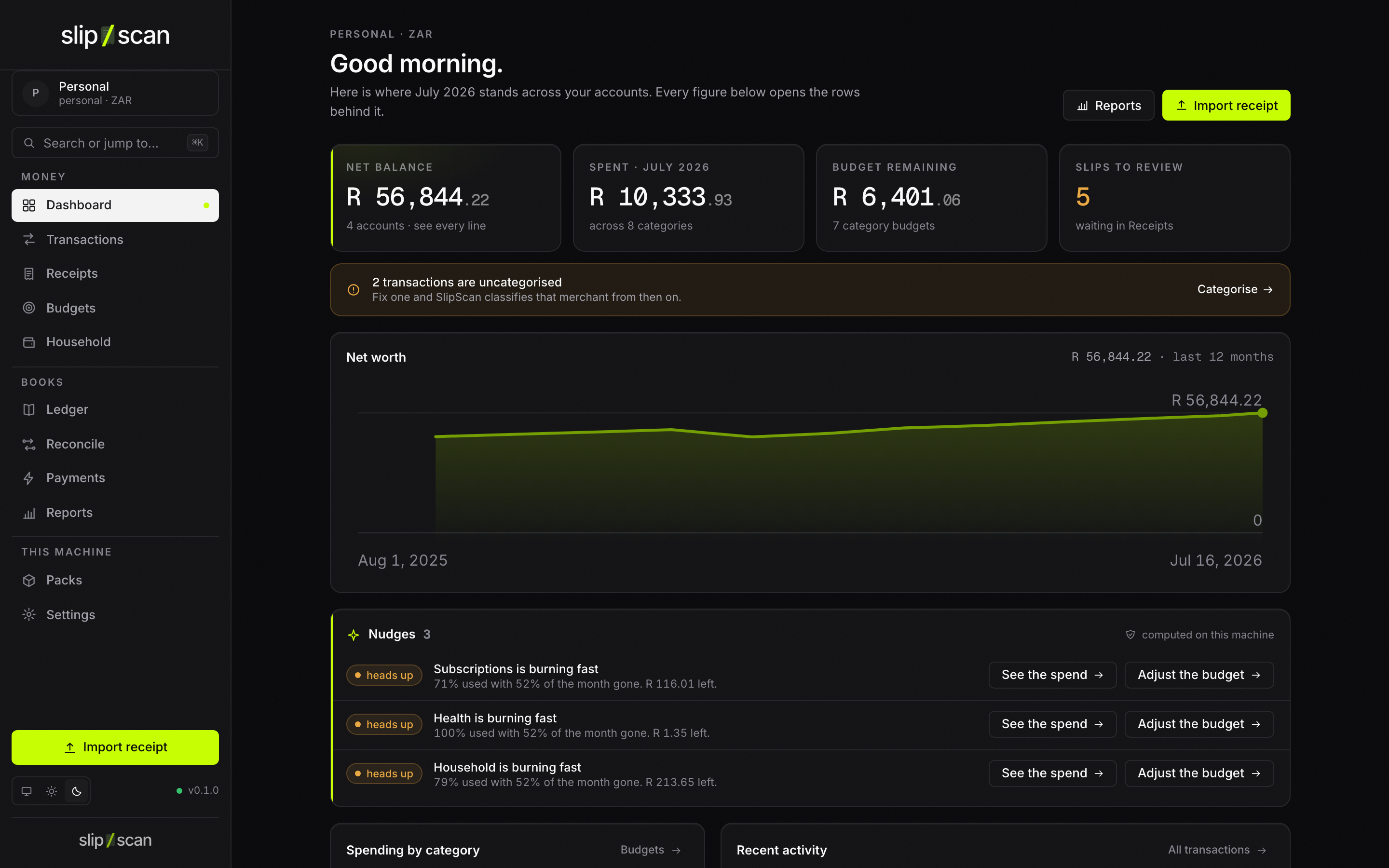Viewport: 1389px width, 868px height.
Task: See the spend for Household
Action: pos(1052,773)
